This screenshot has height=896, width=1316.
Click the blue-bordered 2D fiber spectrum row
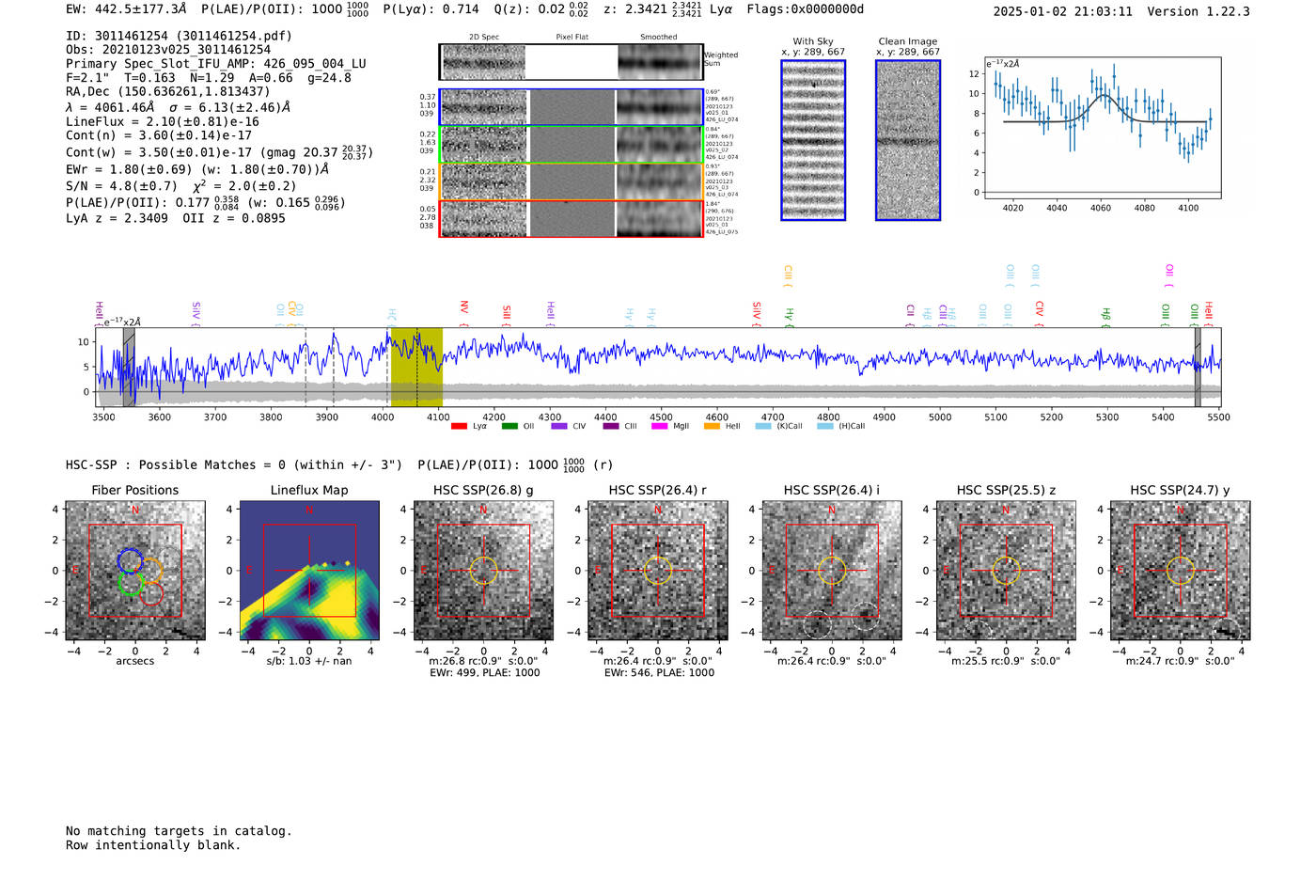pos(571,107)
